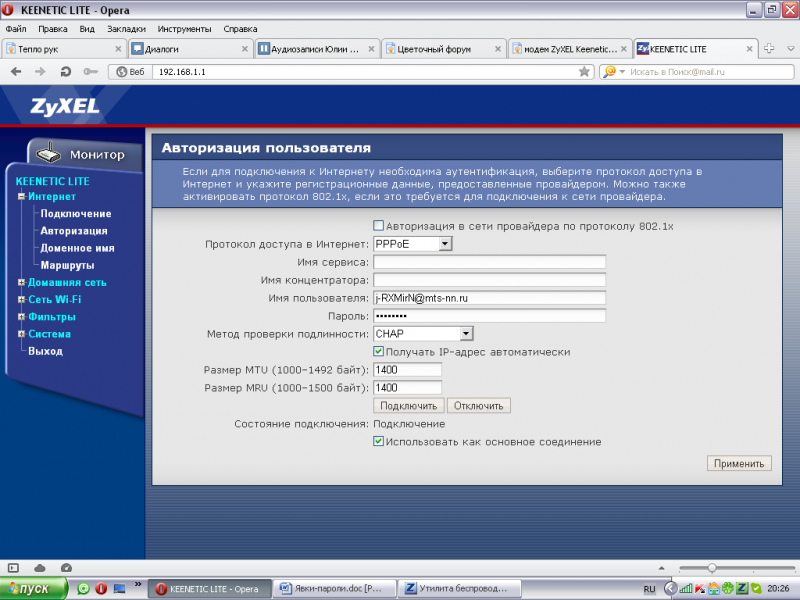Screen dimensions: 800x600
Task: Click the Веб globe badge in address bar
Action: [131, 72]
